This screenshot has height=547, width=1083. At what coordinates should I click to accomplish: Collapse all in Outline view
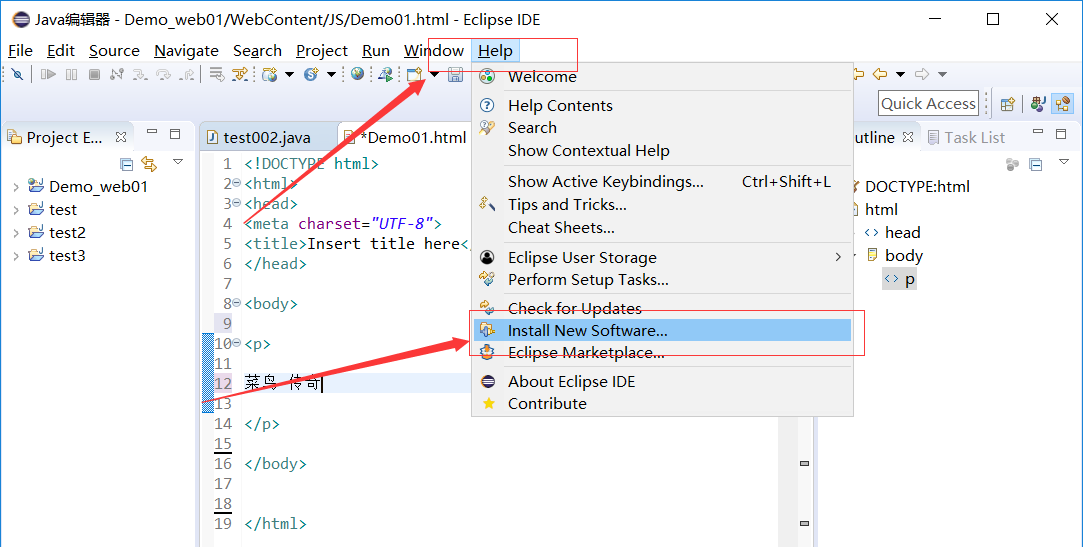point(1035,164)
